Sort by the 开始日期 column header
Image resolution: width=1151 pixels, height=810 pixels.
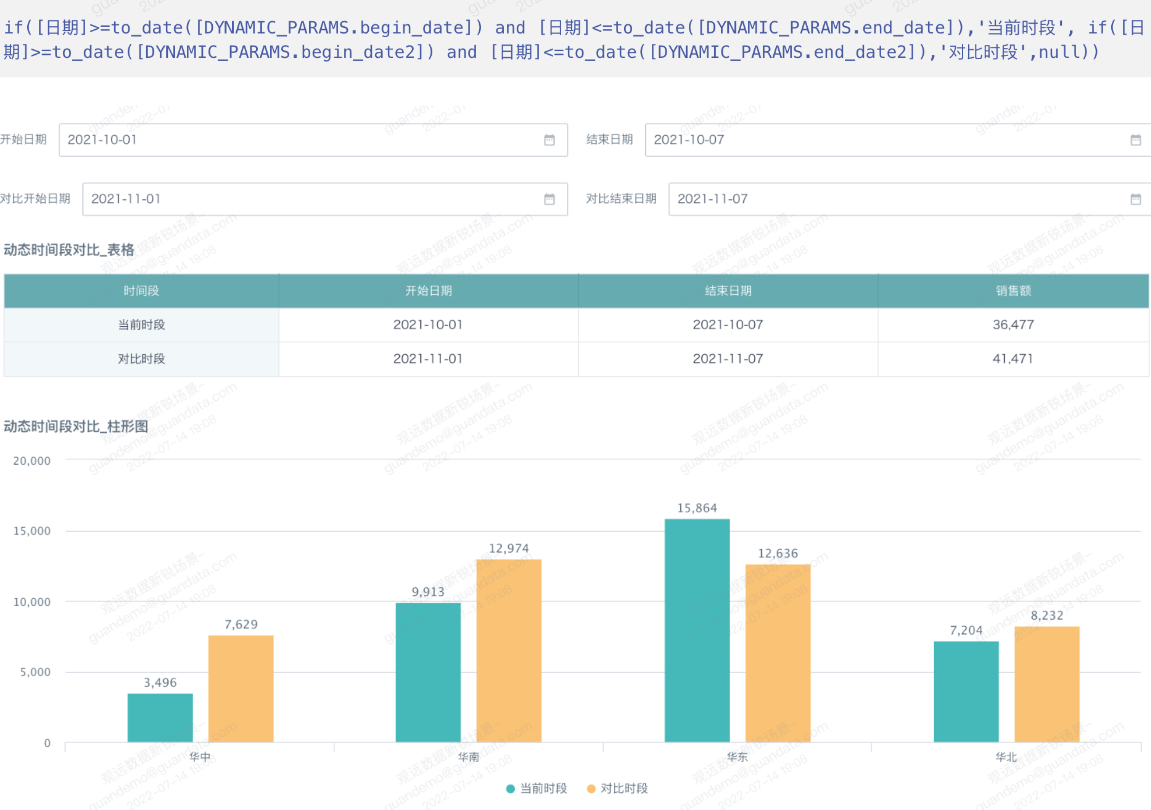point(429,291)
